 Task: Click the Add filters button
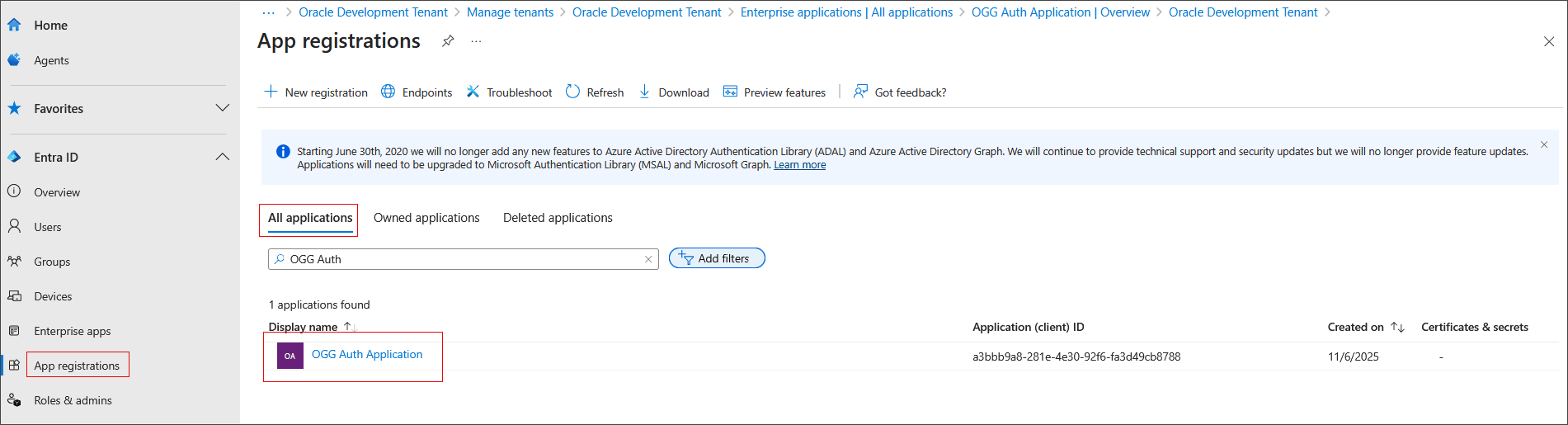[717, 258]
